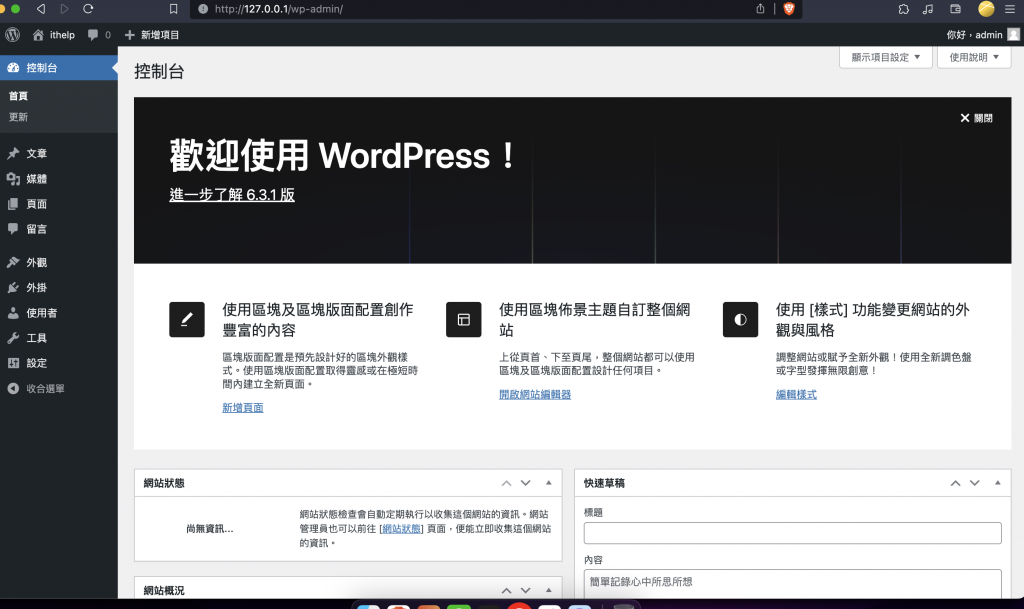Click the 內容 content textarea
The image size is (1024, 609).
tap(792, 584)
